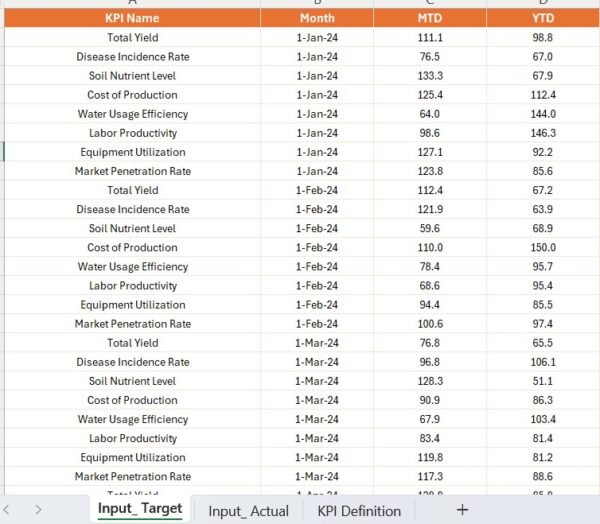Select Market Penetration Rate in 1-Mar-24 row
The image size is (600, 524).
(132, 477)
